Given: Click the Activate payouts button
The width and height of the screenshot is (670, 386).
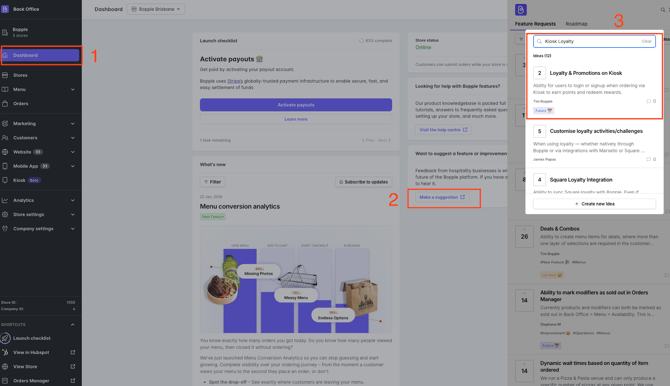Looking at the screenshot, I should point(296,105).
